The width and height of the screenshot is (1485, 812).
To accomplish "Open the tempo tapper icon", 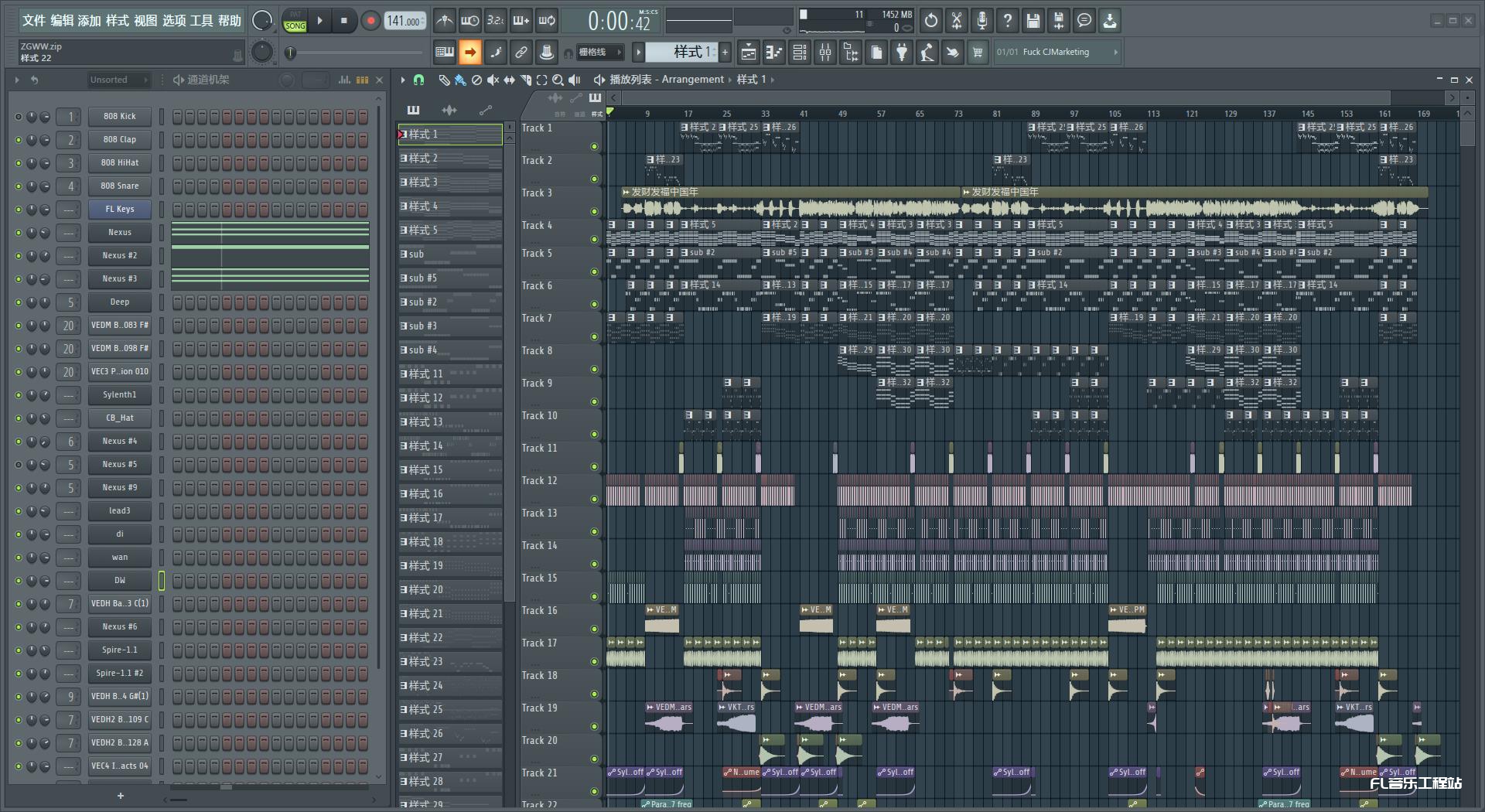I will (x=927, y=52).
